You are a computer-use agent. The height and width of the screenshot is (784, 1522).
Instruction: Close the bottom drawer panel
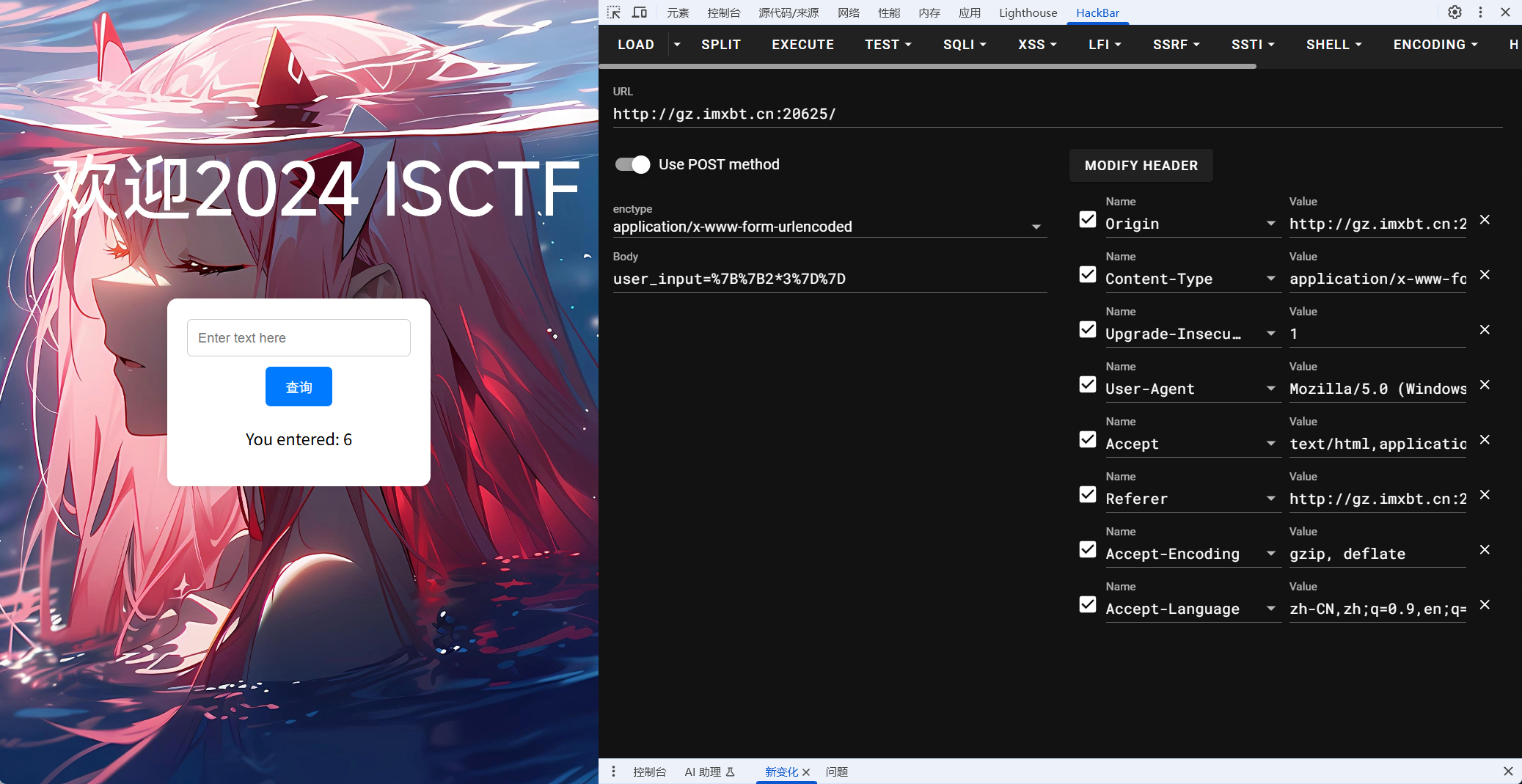(1508, 772)
